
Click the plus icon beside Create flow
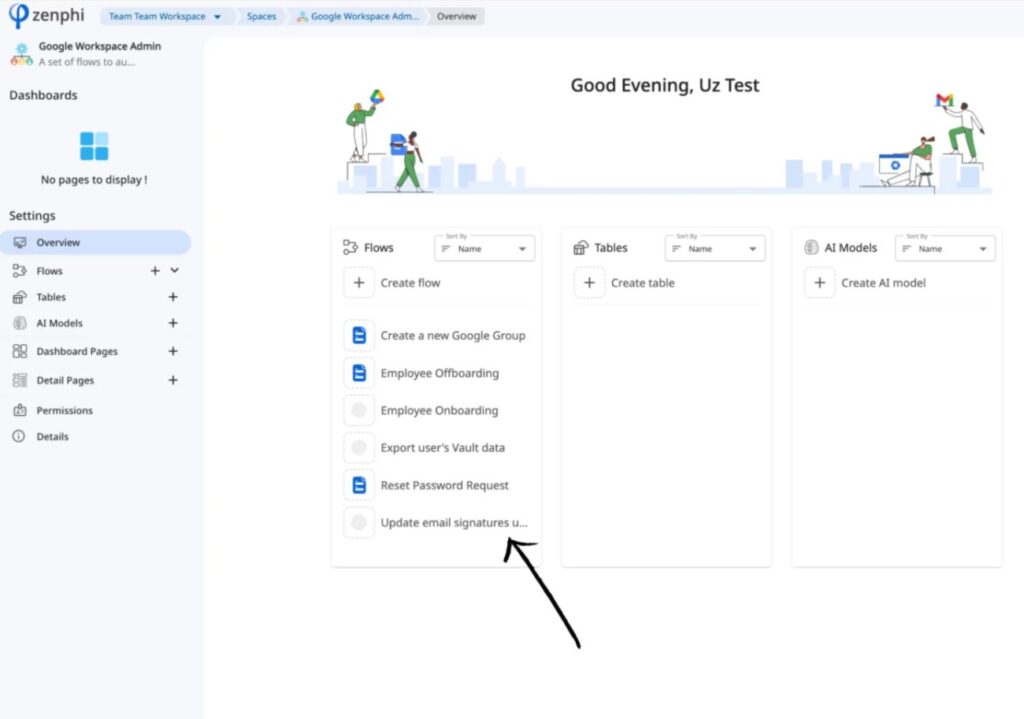359,283
